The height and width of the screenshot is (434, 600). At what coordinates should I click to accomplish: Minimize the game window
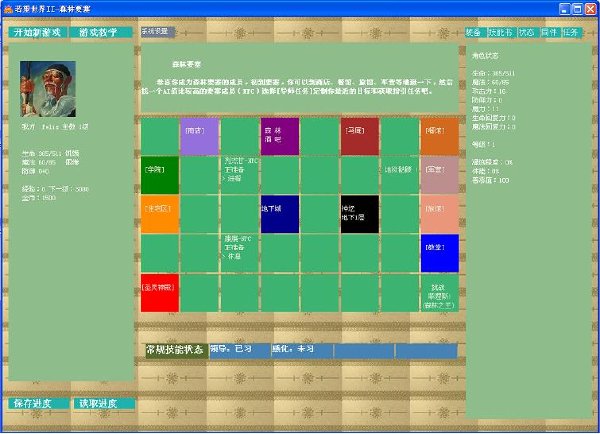[564, 9]
